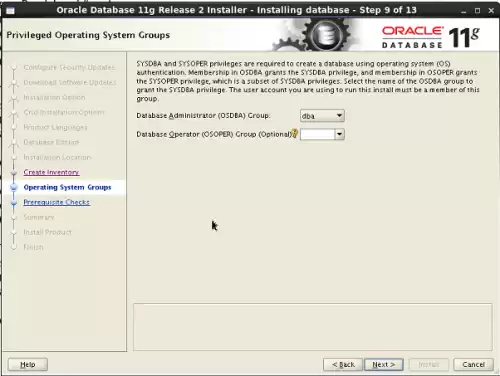Minimize the installer window
Viewport: 500px width, 376px height.
pos(463,11)
